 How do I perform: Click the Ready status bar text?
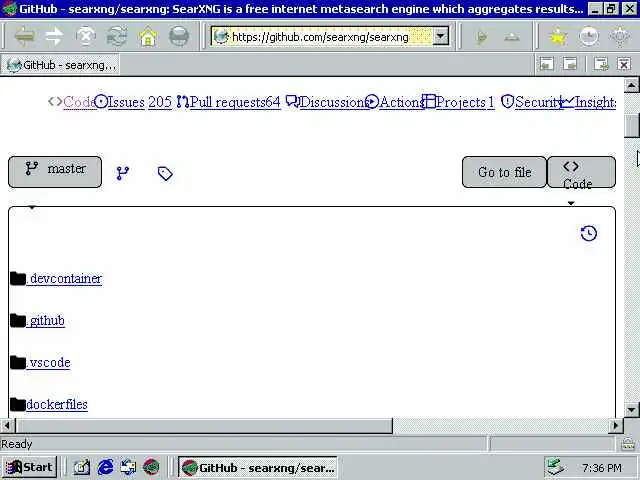(17, 444)
